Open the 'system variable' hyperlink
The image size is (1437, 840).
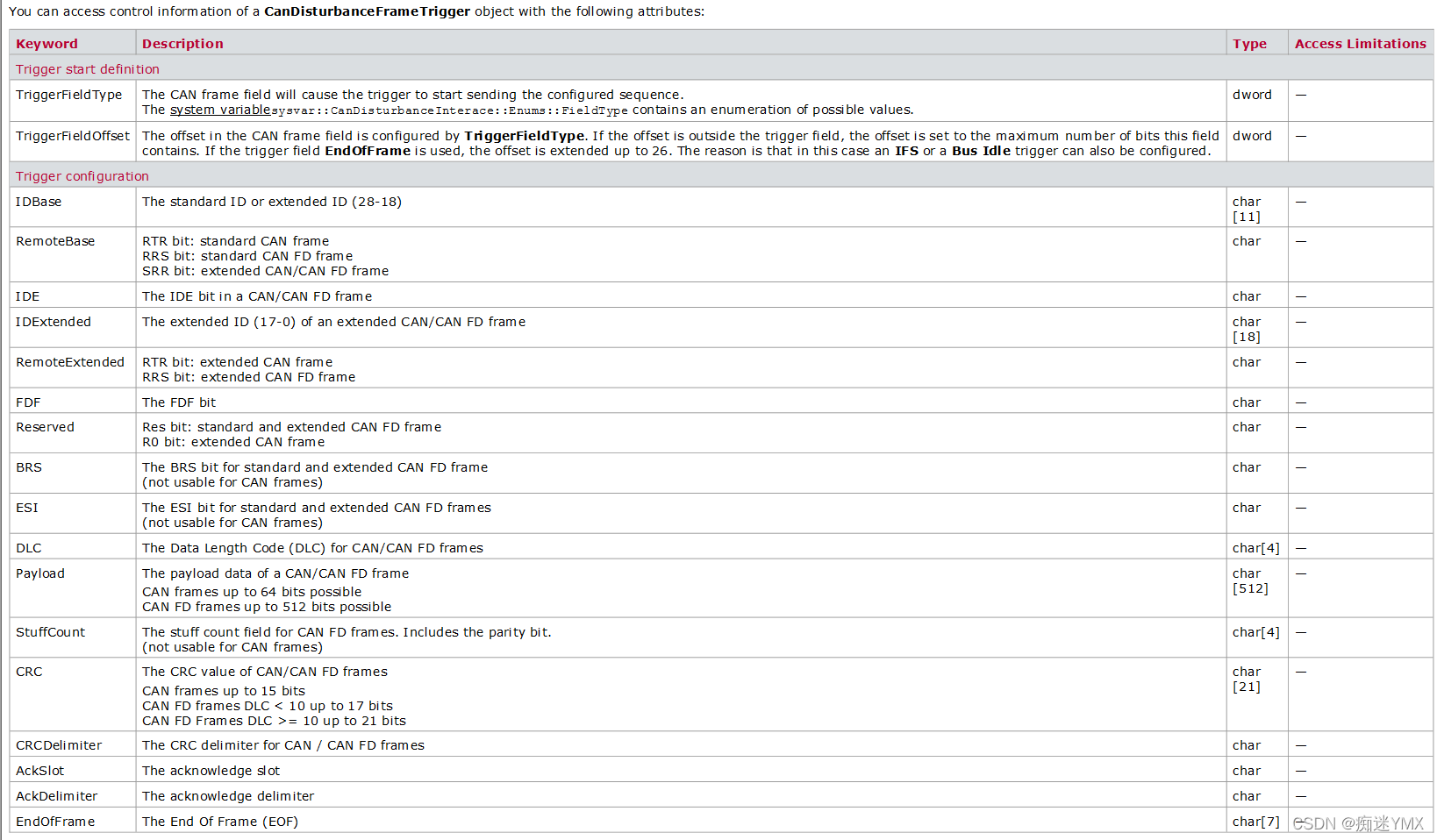219,110
